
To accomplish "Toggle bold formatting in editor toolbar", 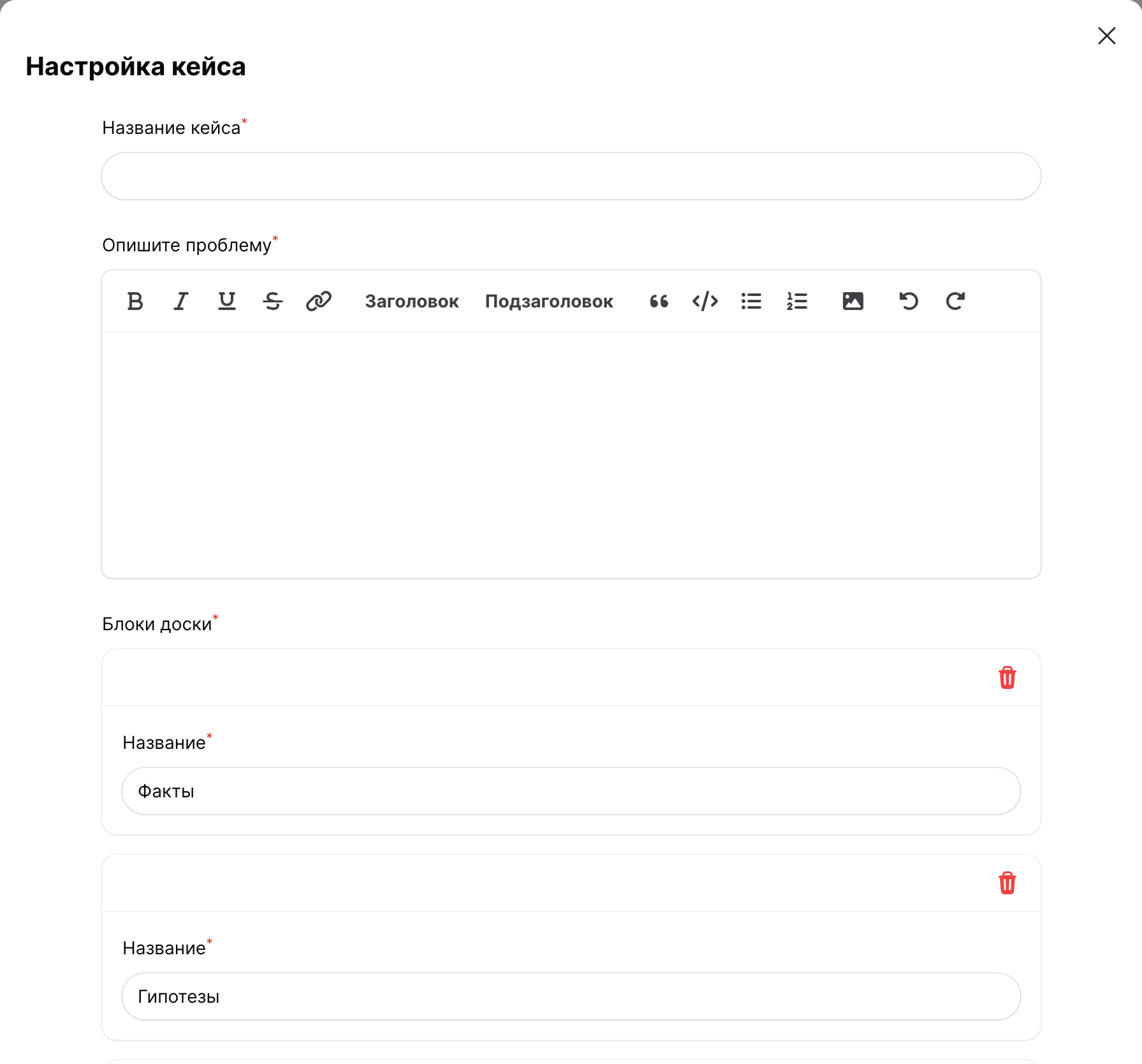I will click(135, 301).
